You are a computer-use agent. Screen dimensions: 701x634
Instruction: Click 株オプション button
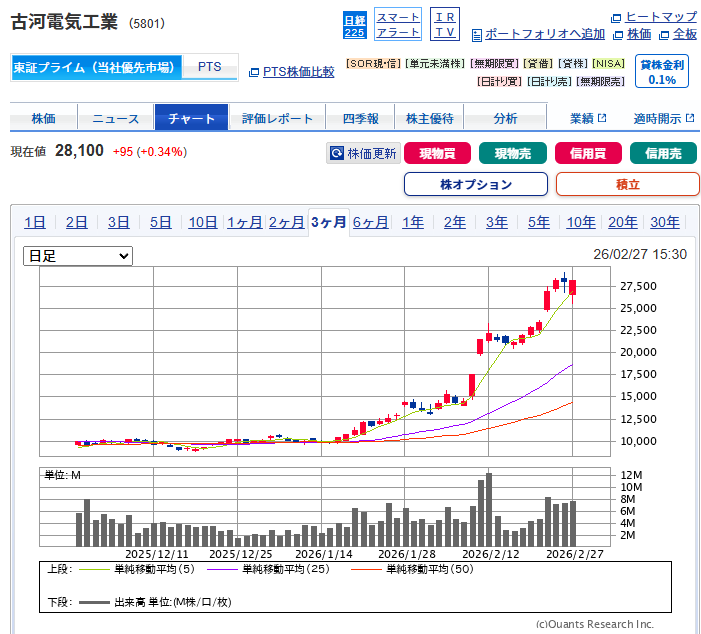476,184
